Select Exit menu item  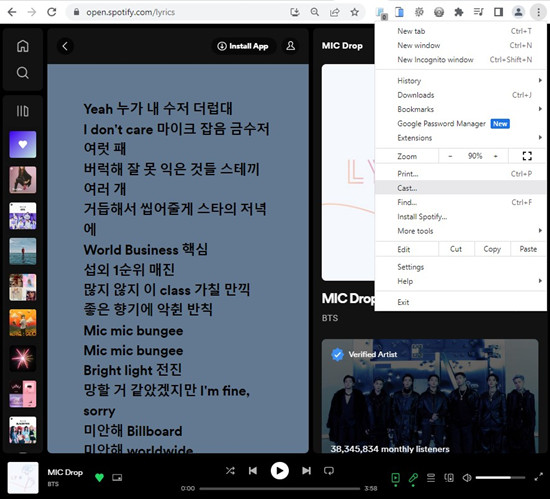click(x=461, y=303)
